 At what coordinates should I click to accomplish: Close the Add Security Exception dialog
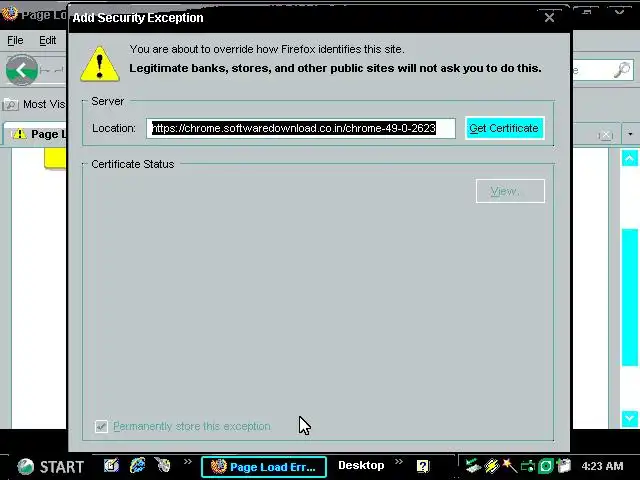[549, 18]
